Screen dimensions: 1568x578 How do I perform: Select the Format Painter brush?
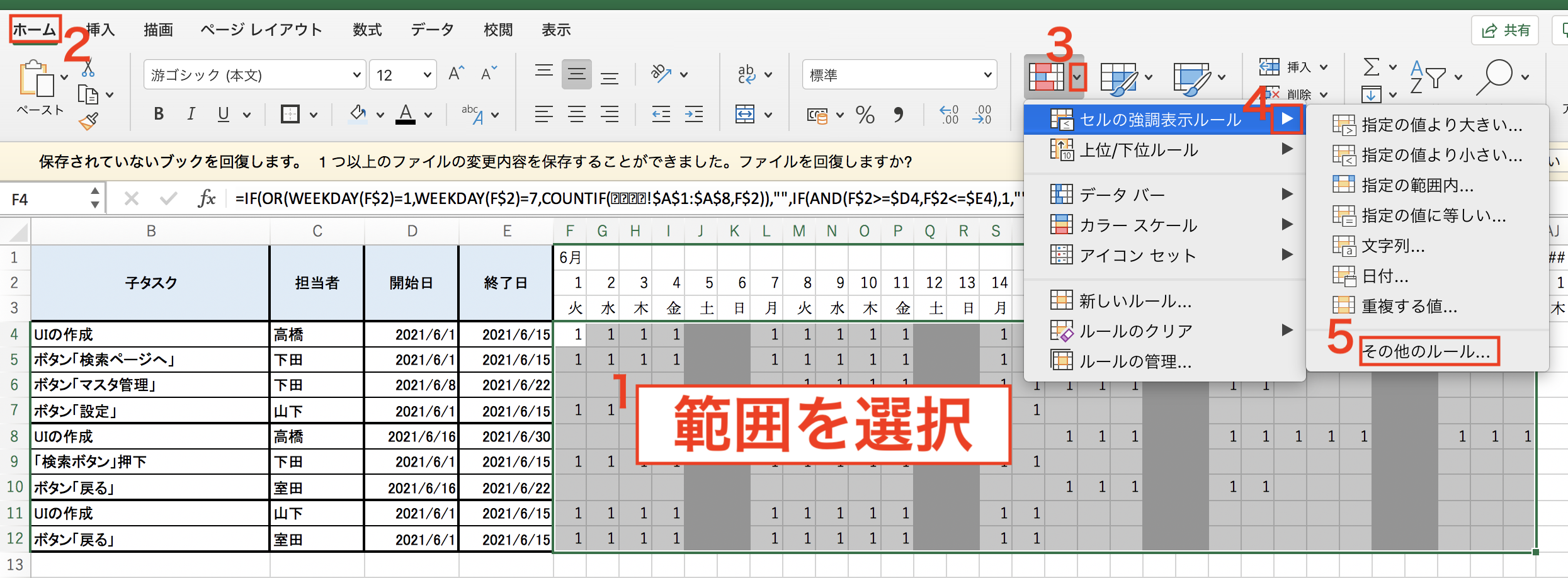(x=88, y=121)
